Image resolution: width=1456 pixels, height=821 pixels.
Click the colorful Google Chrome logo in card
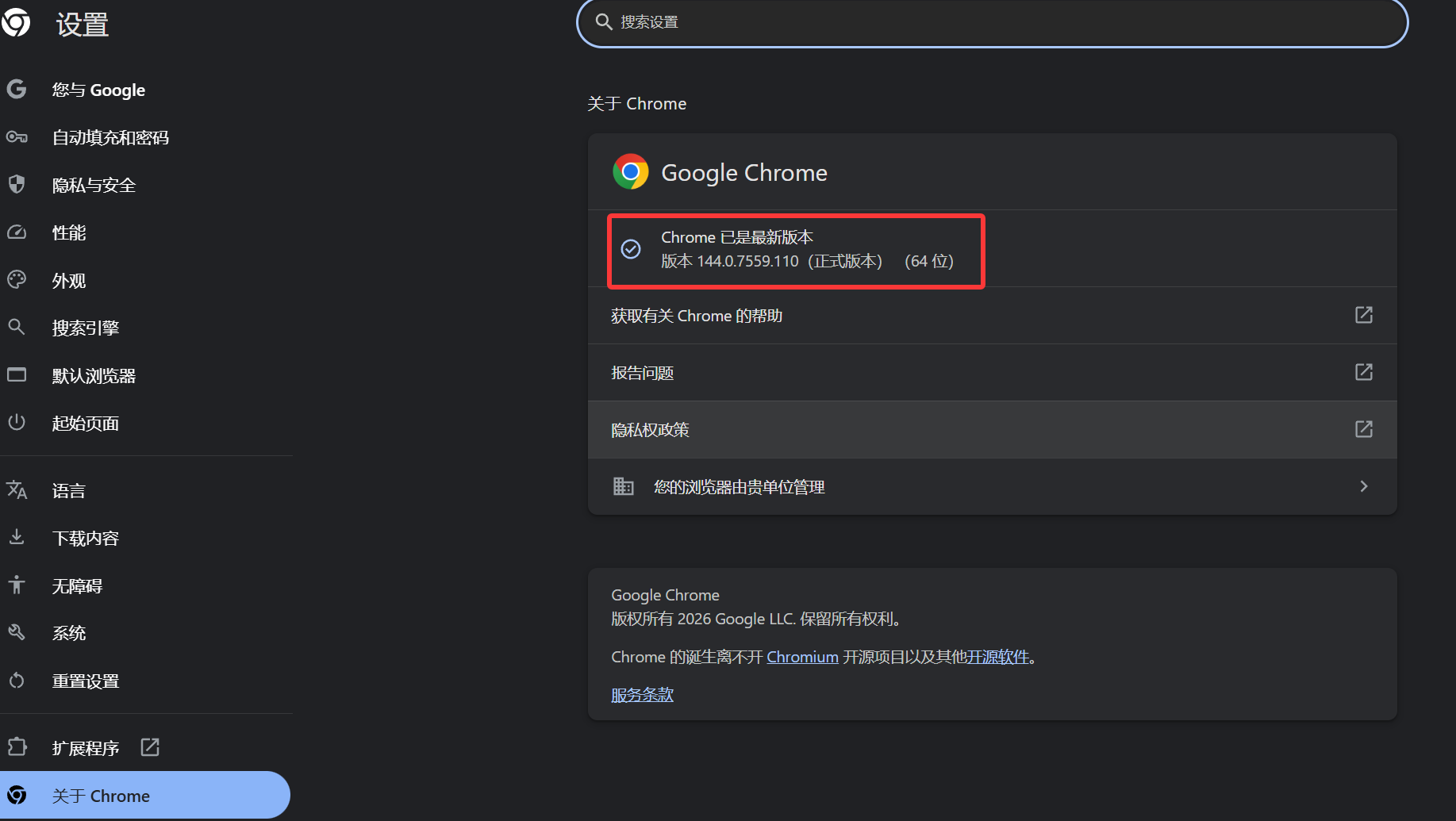[631, 171]
